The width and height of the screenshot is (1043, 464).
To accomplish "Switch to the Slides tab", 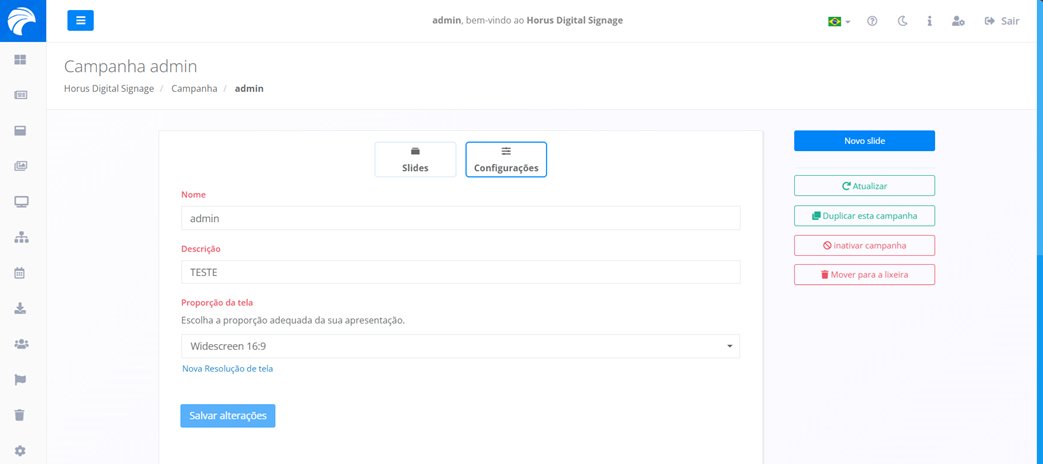I will pyautogui.click(x=415, y=160).
